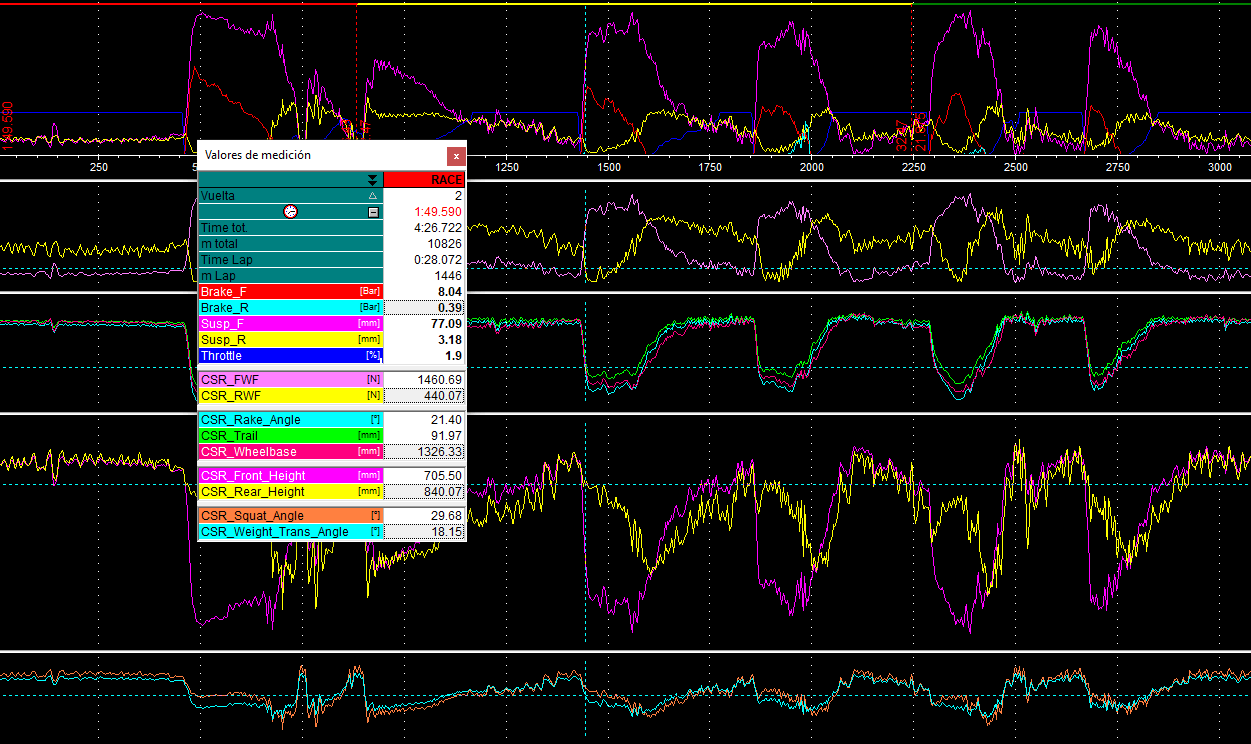Select the cyan Brake_R channel row

290,308
